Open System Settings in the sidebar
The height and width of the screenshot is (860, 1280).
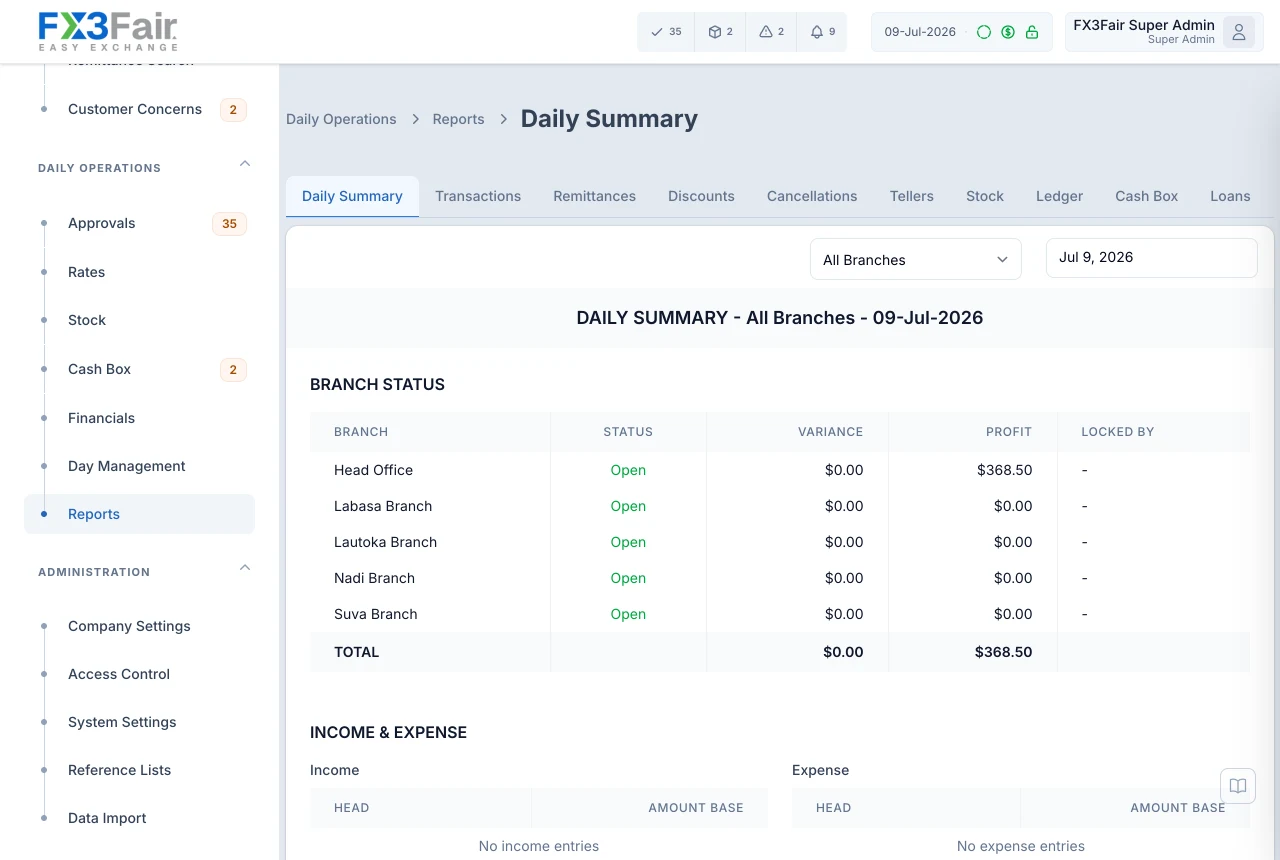pyautogui.click(x=139, y=722)
